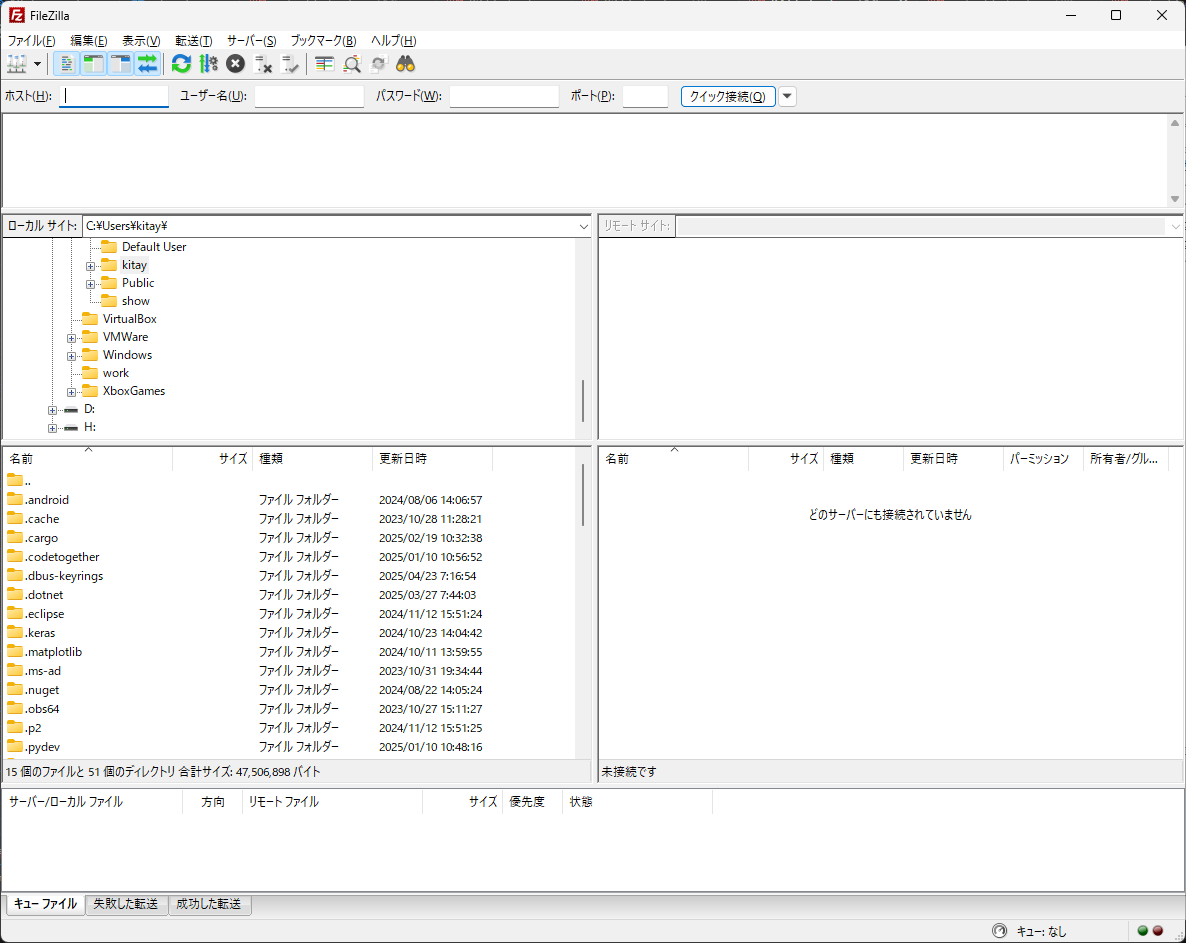The width and height of the screenshot is (1186, 943).
Task: Open the quickconnect history dropdown arrow
Action: [787, 96]
